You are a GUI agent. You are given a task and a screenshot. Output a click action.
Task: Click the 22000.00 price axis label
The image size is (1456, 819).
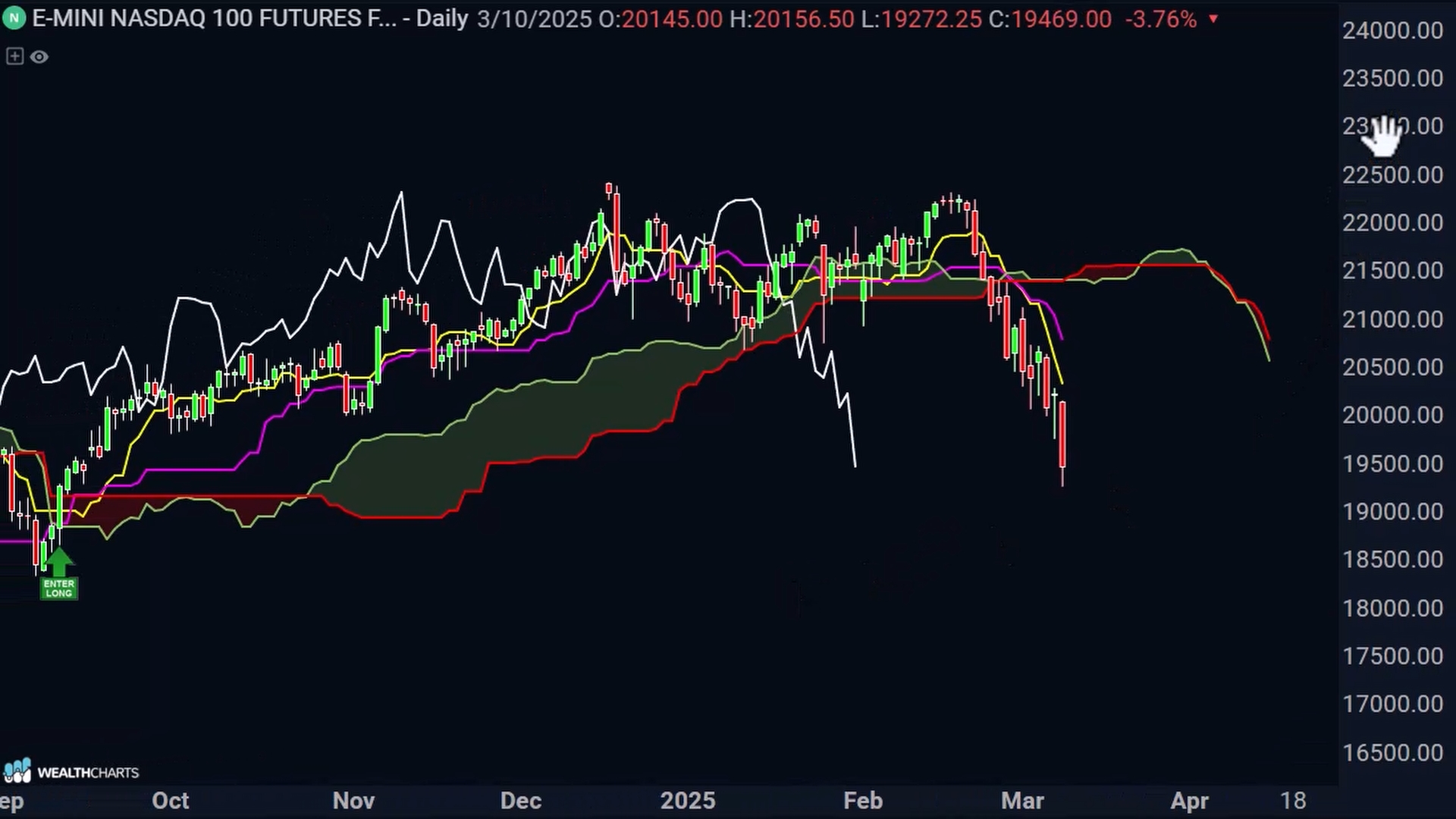point(1392,223)
